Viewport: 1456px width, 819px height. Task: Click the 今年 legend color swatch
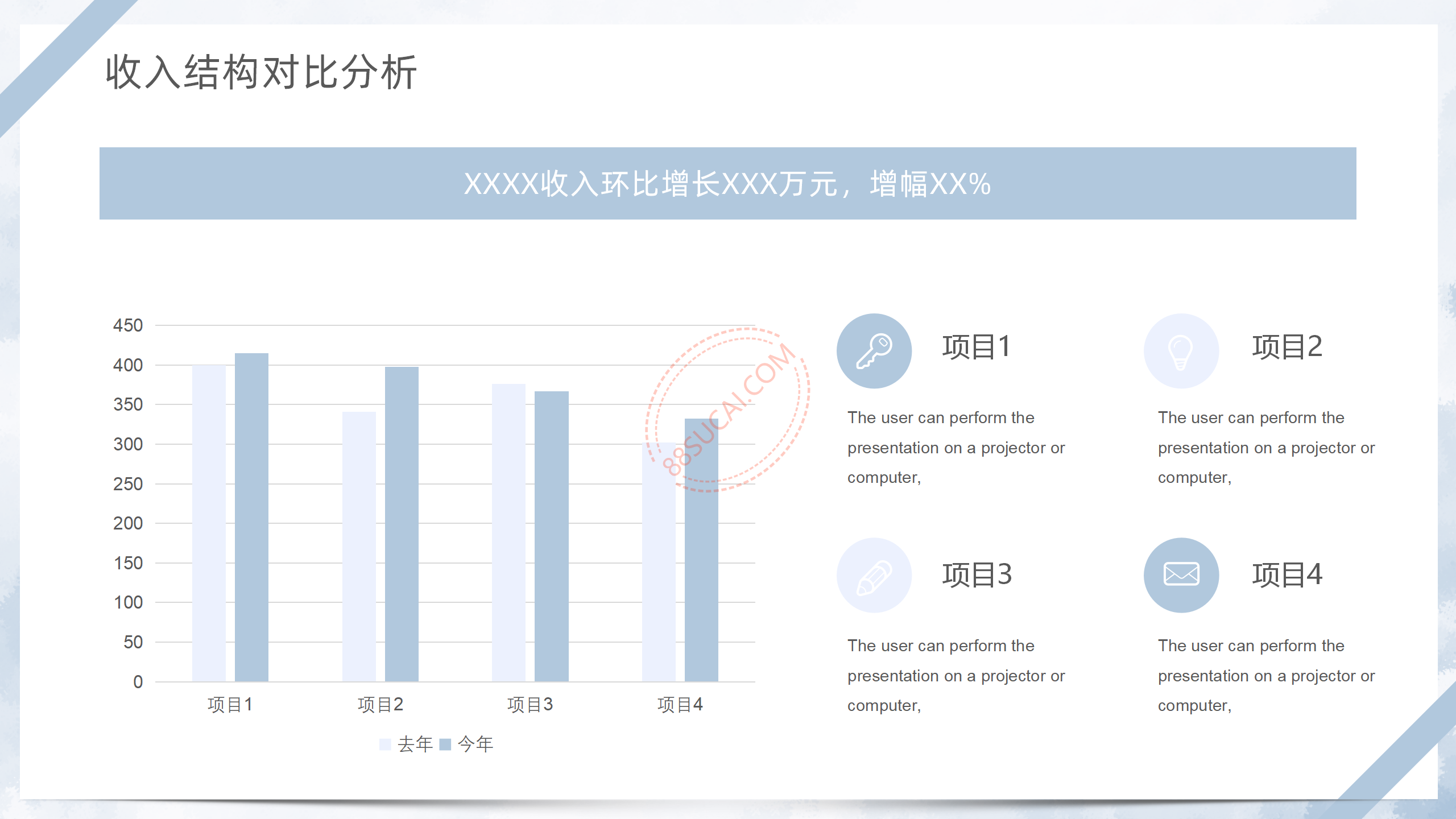coord(445,744)
